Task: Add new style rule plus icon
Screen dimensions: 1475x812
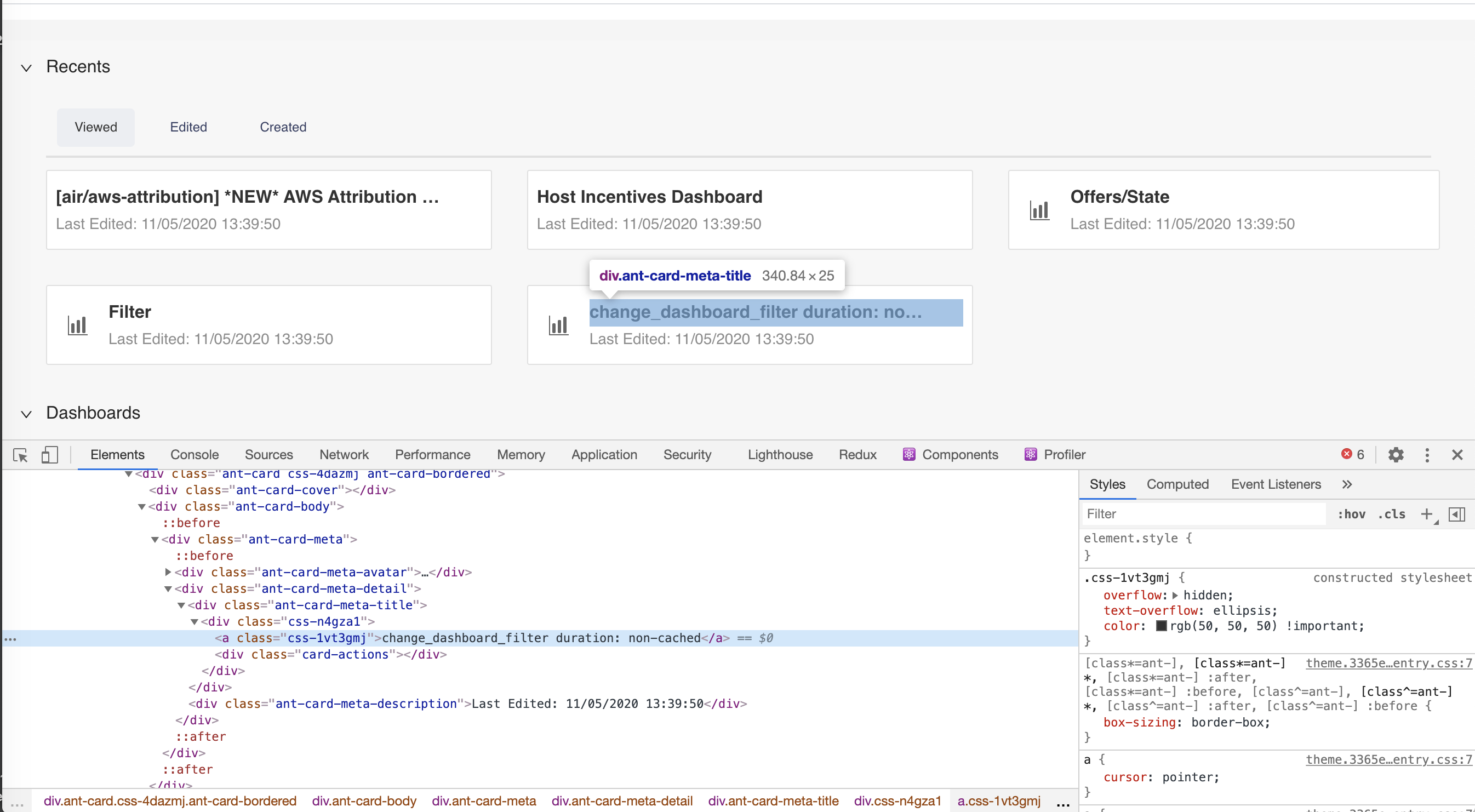Action: 1426,513
